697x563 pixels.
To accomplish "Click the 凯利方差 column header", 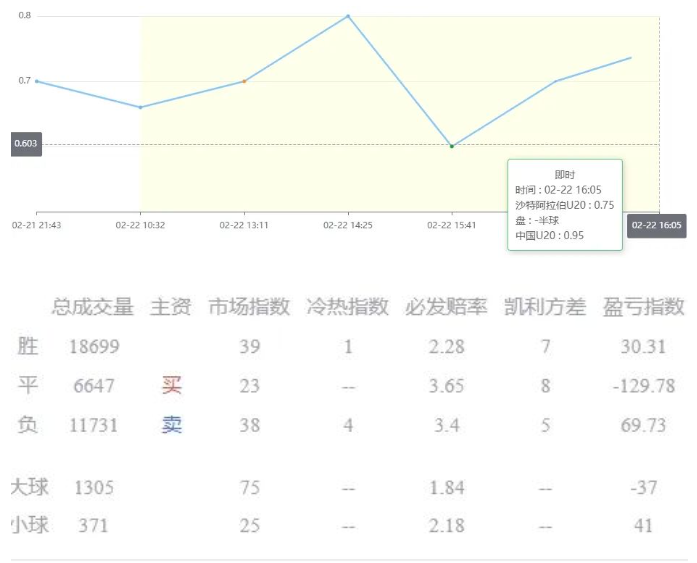I will [x=544, y=307].
